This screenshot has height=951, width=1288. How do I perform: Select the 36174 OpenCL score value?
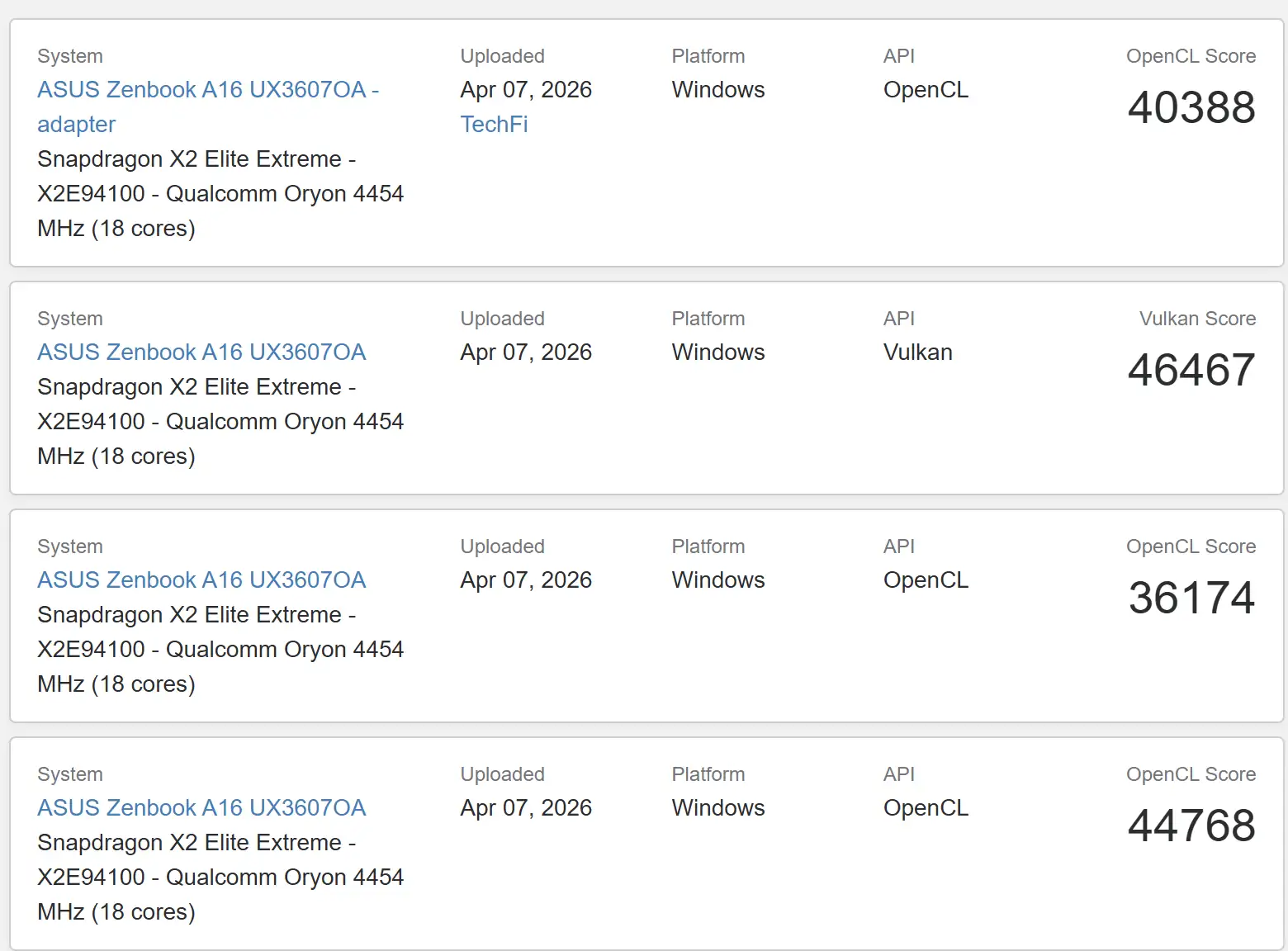tap(1191, 598)
